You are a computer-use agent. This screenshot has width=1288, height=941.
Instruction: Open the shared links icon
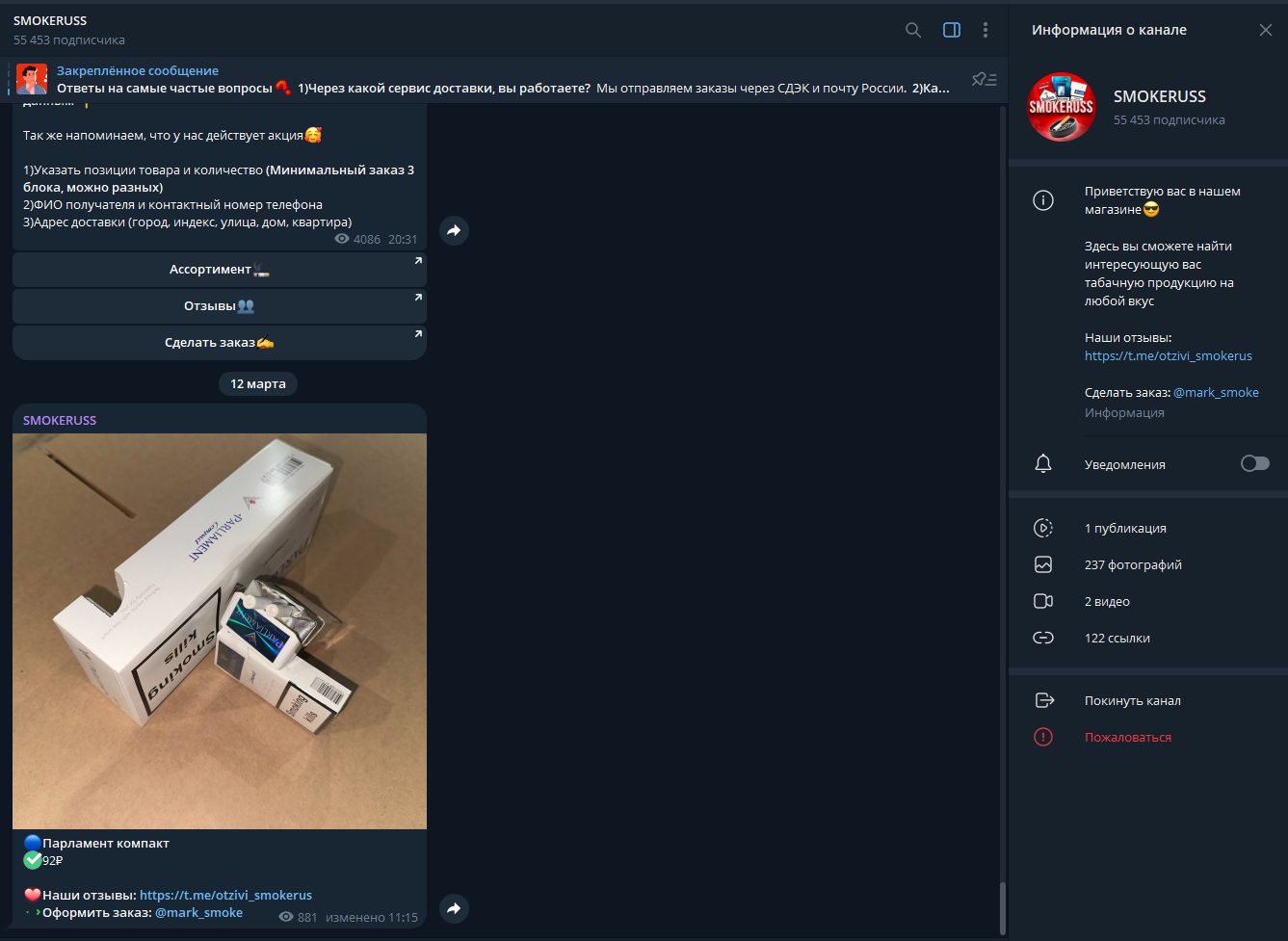(1043, 638)
